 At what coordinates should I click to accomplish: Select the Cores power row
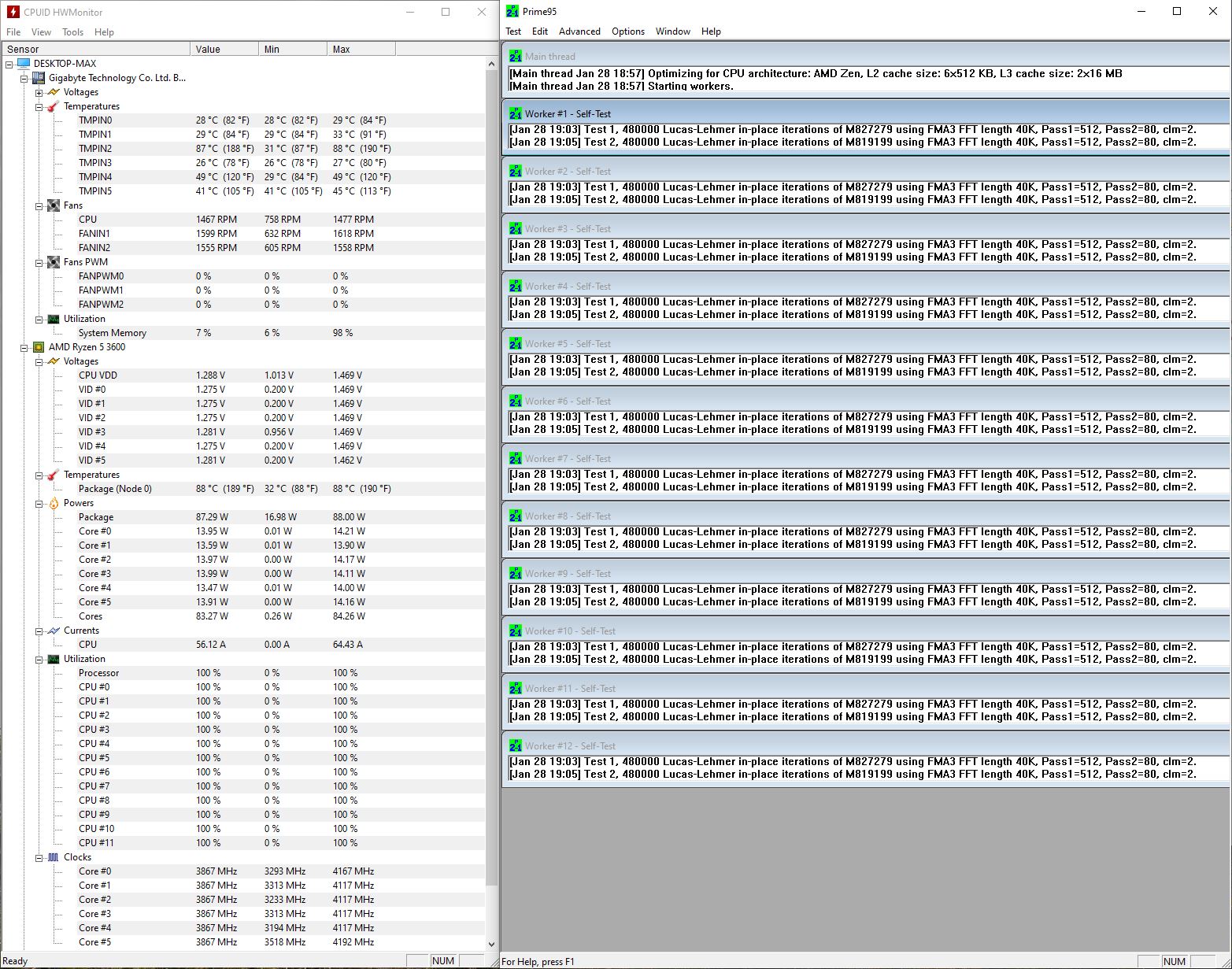click(242, 616)
